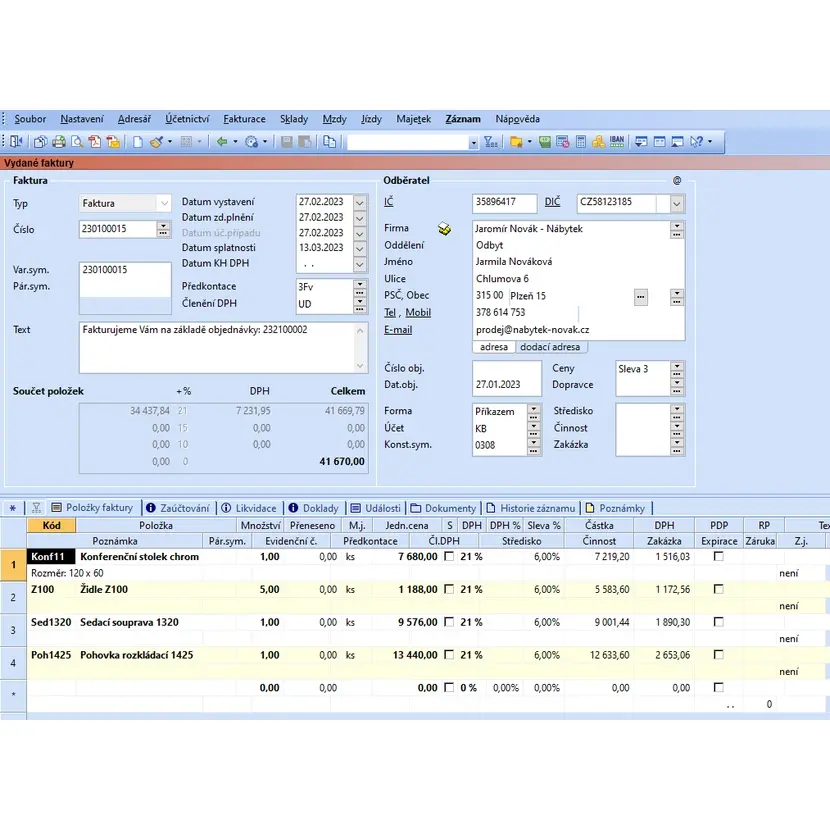
Task: Click the IBAN toolbar icon
Action: (x=617, y=142)
